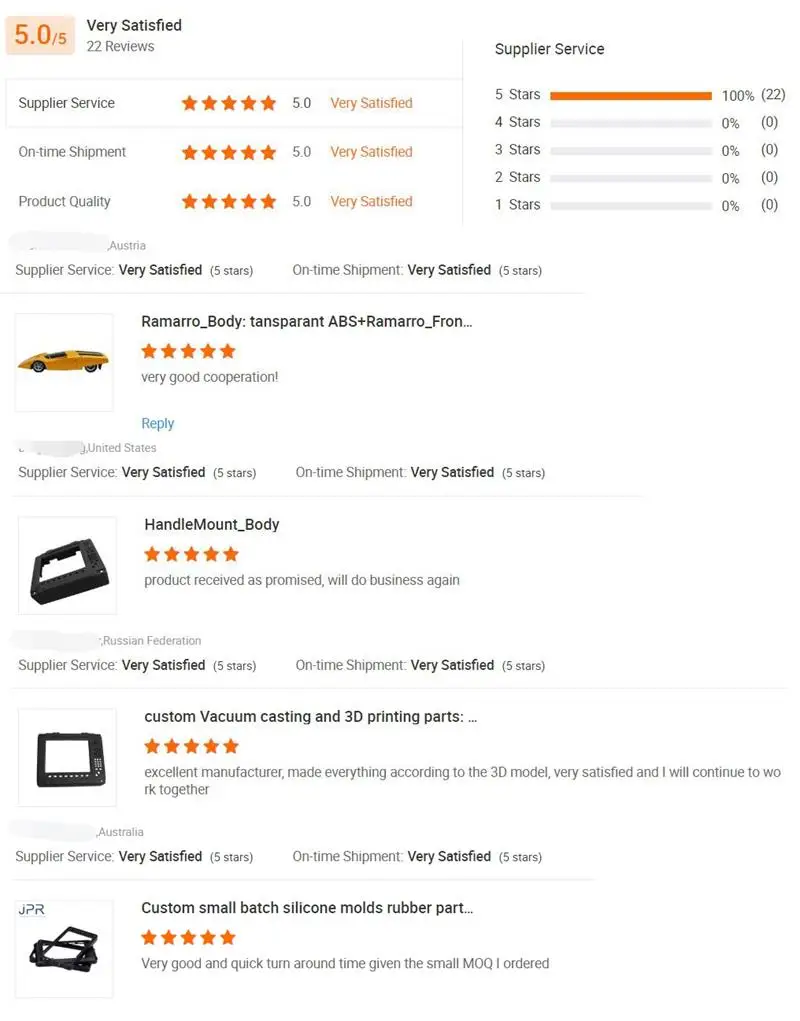Viewport: 800px width, 1021px height.
Task: Click a star in the silicone molds review
Action: 188,938
